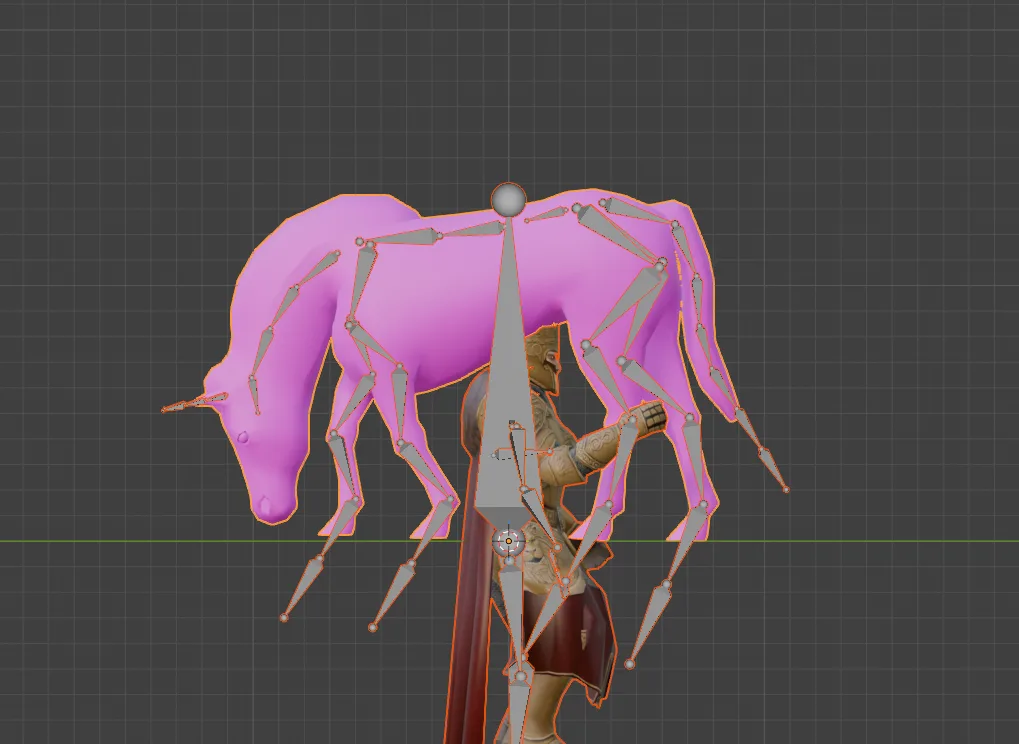Select the unicorn's horn bone
The width and height of the screenshot is (1019, 744).
[194, 402]
